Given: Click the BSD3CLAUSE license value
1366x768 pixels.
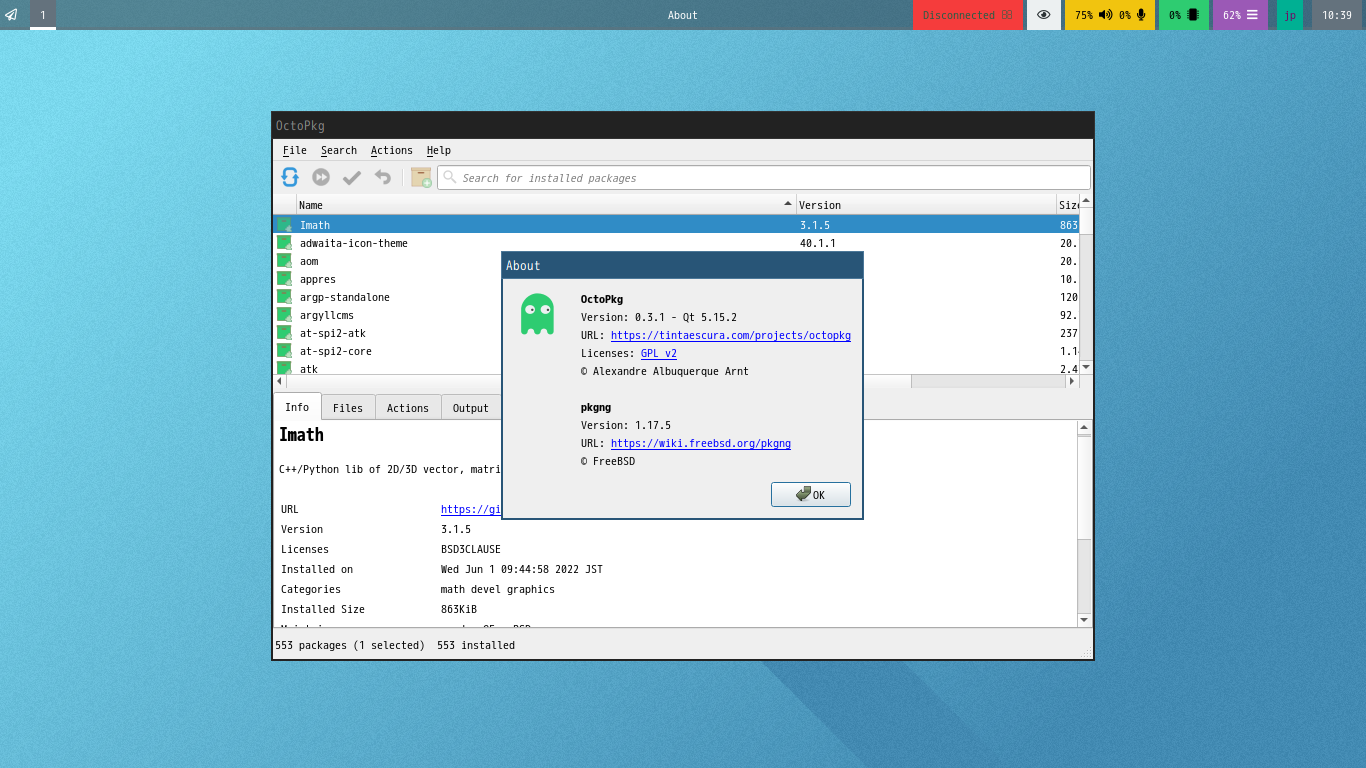Looking at the screenshot, I should pyautogui.click(x=471, y=549).
